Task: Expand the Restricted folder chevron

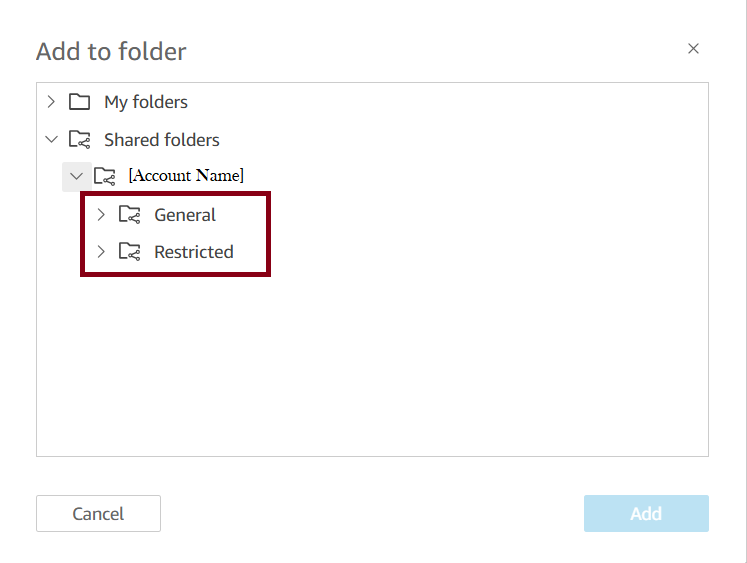Action: (101, 251)
